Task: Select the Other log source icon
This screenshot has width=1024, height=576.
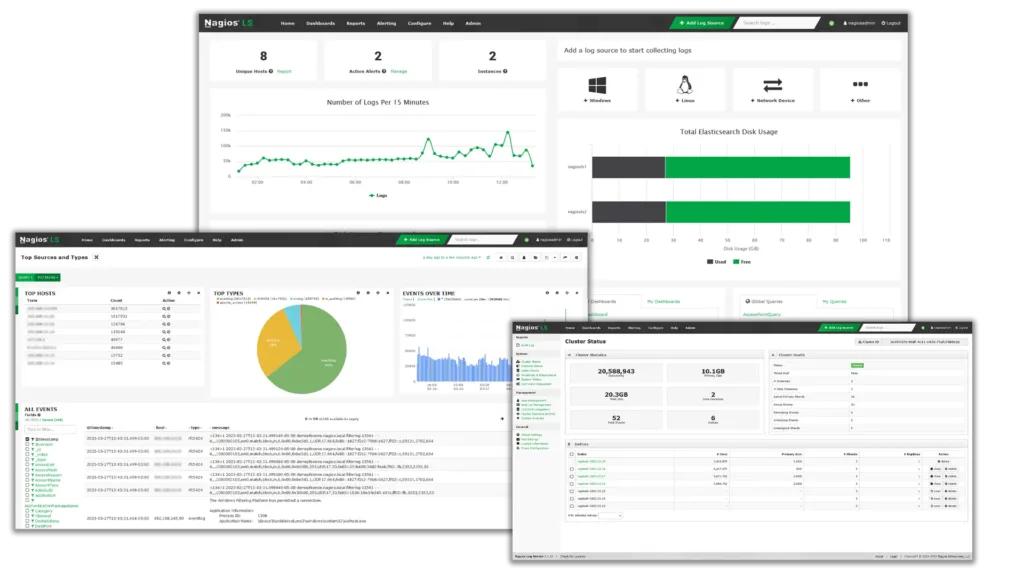Action: [x=860, y=84]
